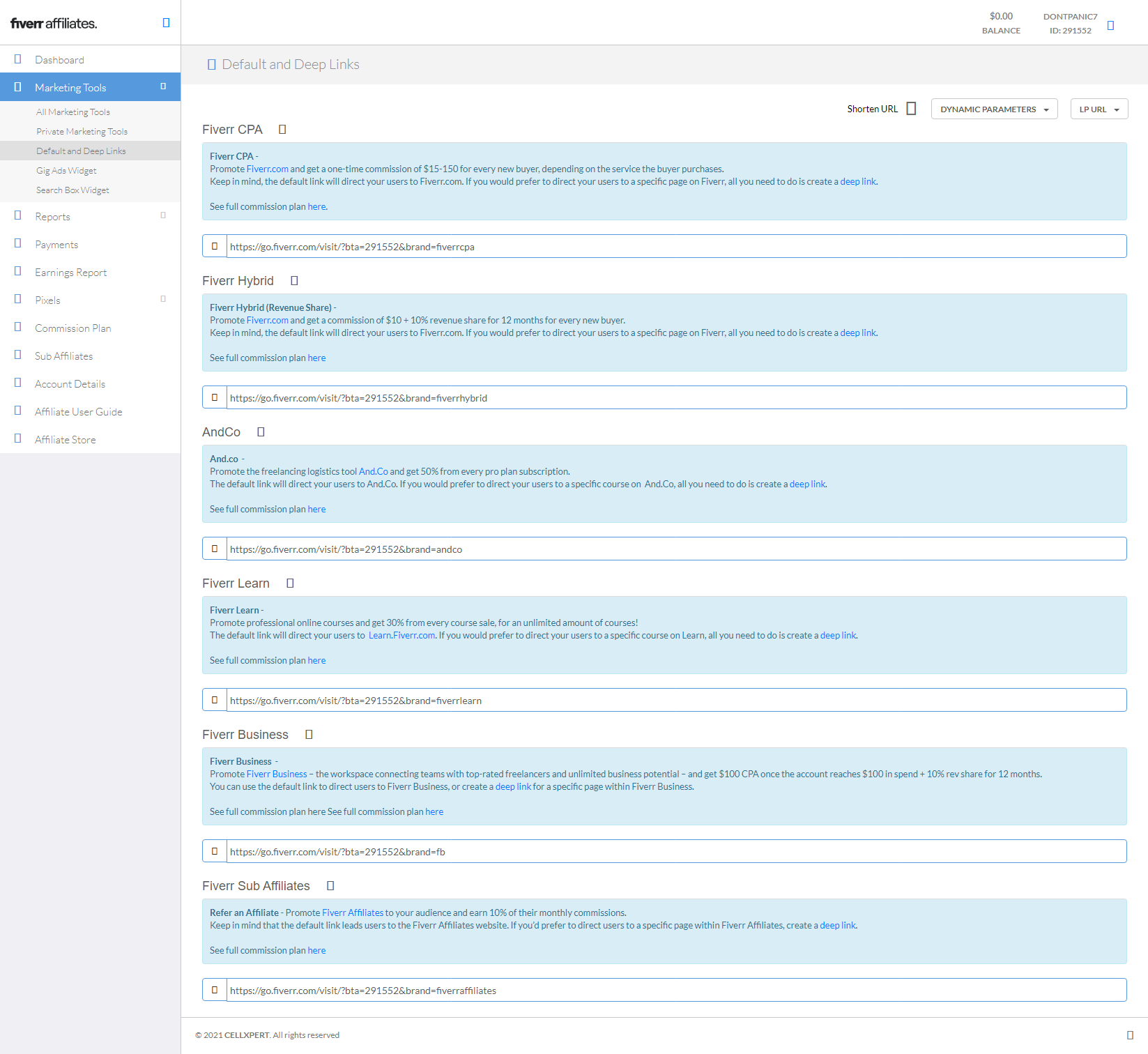Click the copy icon beside the fiverrhybrid URL
This screenshot has height=1054, width=1148.
click(215, 397)
